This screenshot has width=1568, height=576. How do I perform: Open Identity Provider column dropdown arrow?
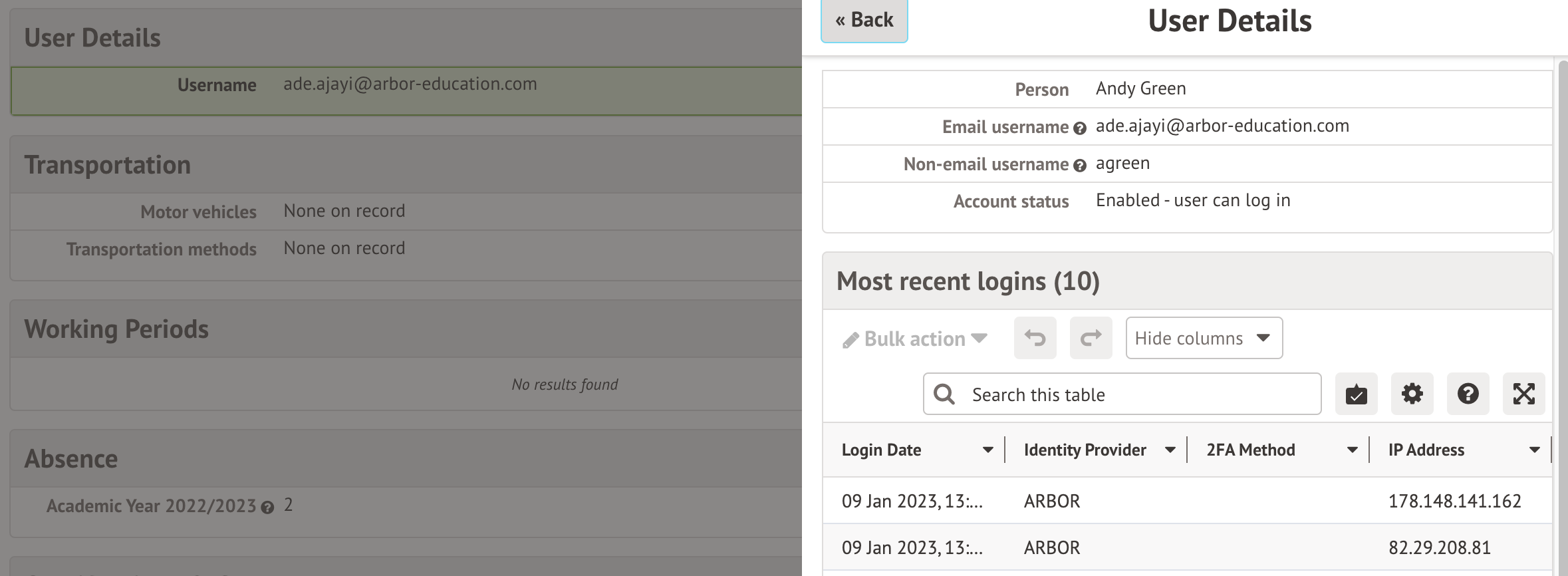1170,450
